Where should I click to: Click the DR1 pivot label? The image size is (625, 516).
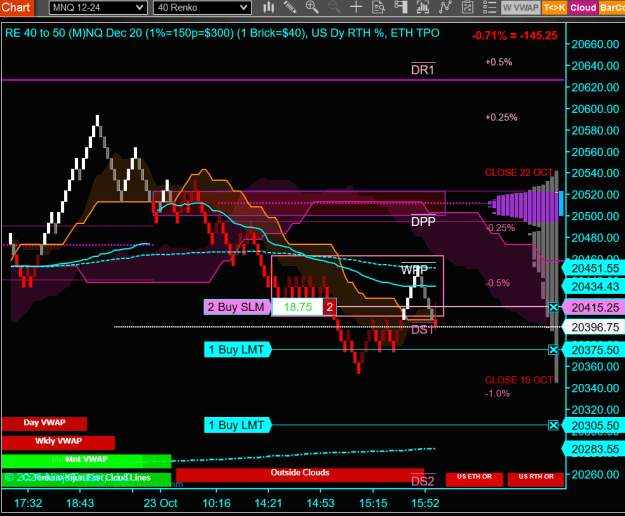(x=423, y=69)
